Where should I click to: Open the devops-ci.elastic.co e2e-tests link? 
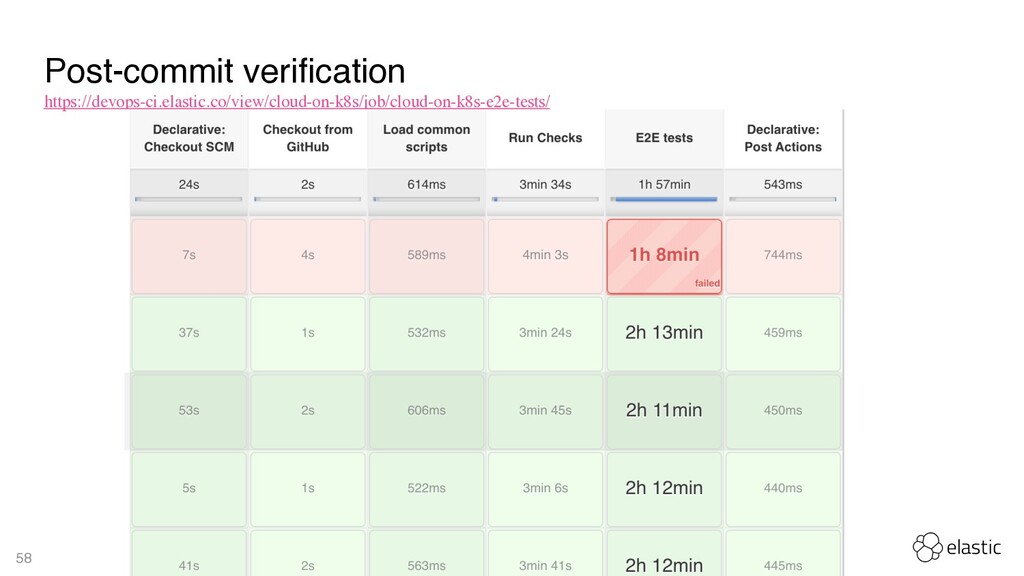(x=297, y=102)
